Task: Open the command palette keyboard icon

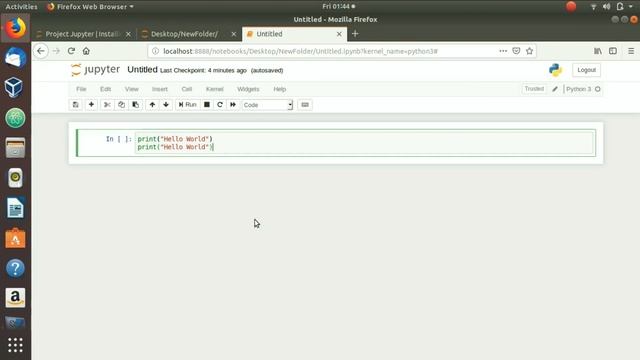Action: tap(305, 105)
